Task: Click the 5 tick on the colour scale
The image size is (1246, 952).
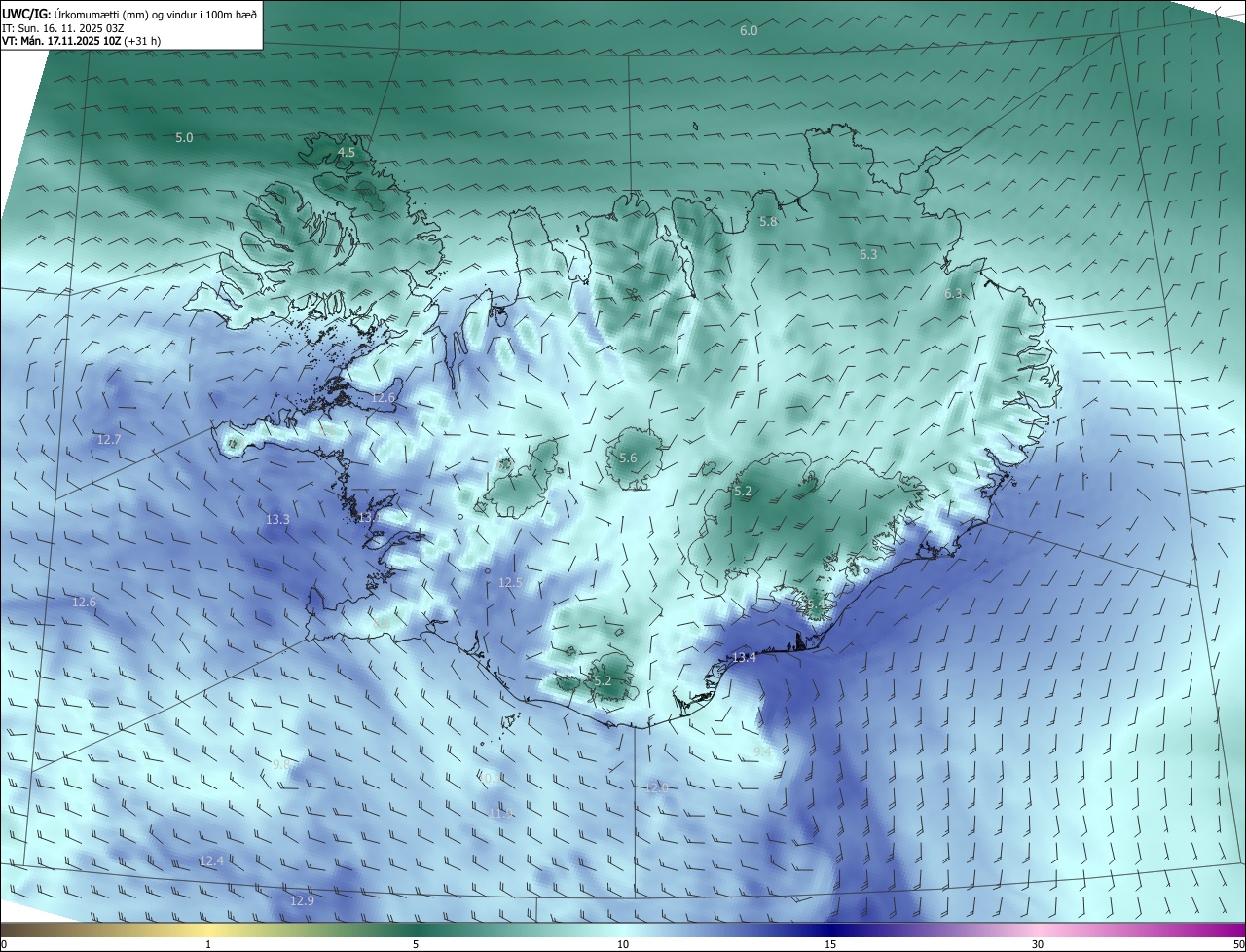Action: pos(416,945)
